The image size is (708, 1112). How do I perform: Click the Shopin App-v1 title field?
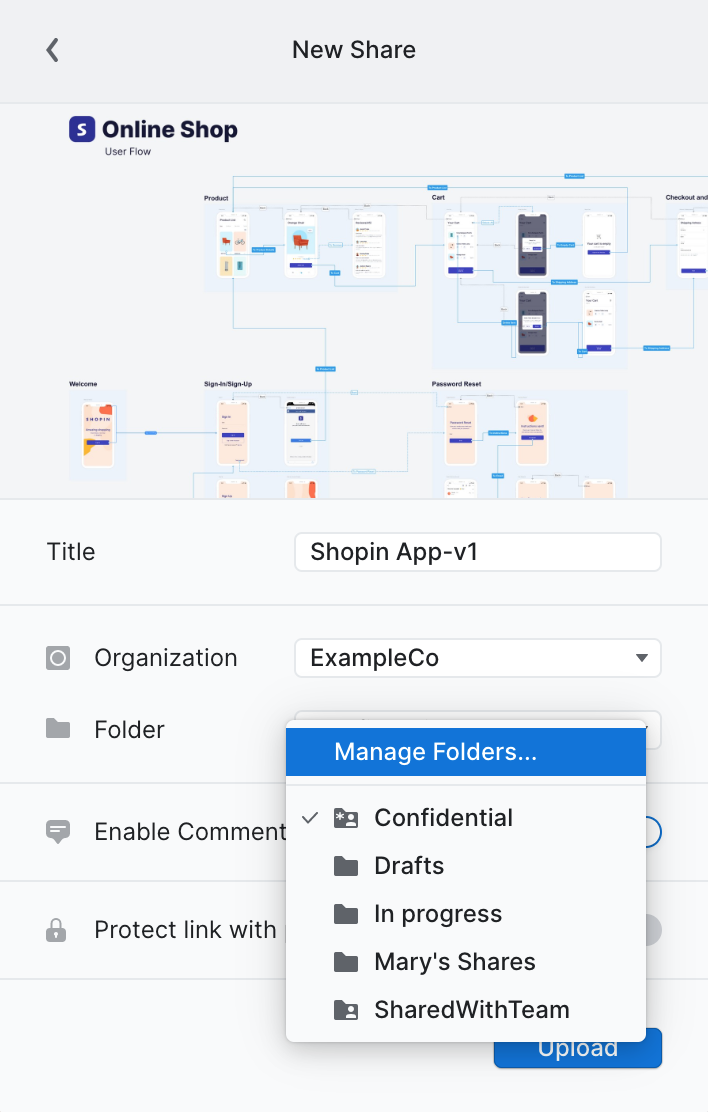(x=477, y=552)
